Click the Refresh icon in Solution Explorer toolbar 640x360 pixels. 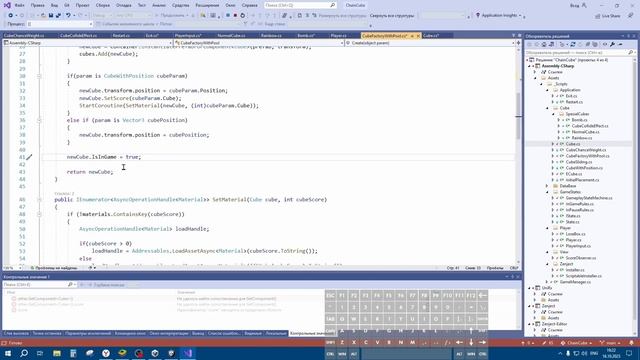[573, 44]
